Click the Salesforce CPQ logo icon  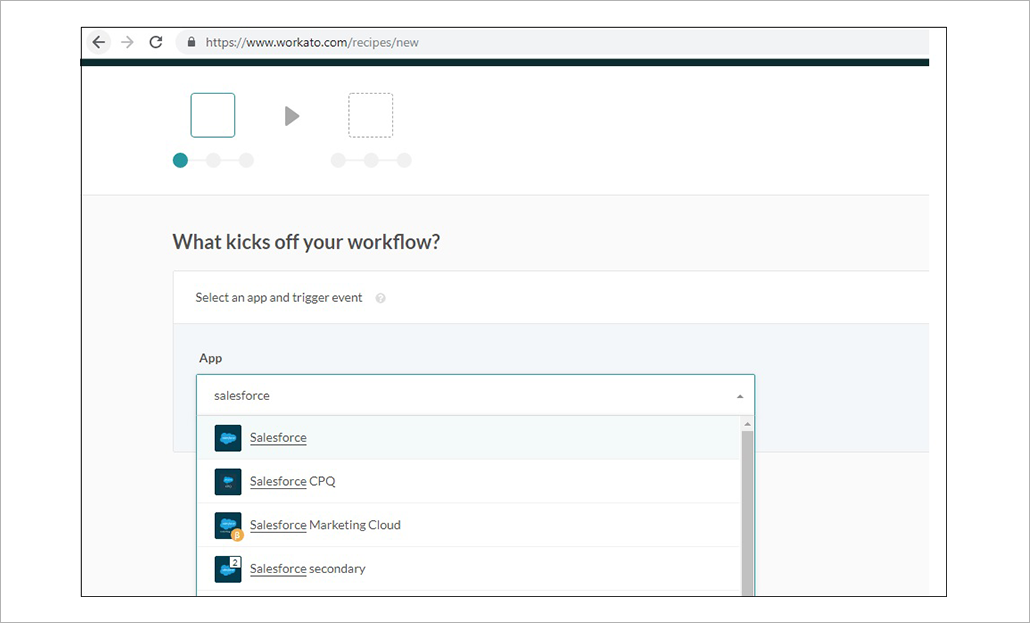click(x=228, y=482)
